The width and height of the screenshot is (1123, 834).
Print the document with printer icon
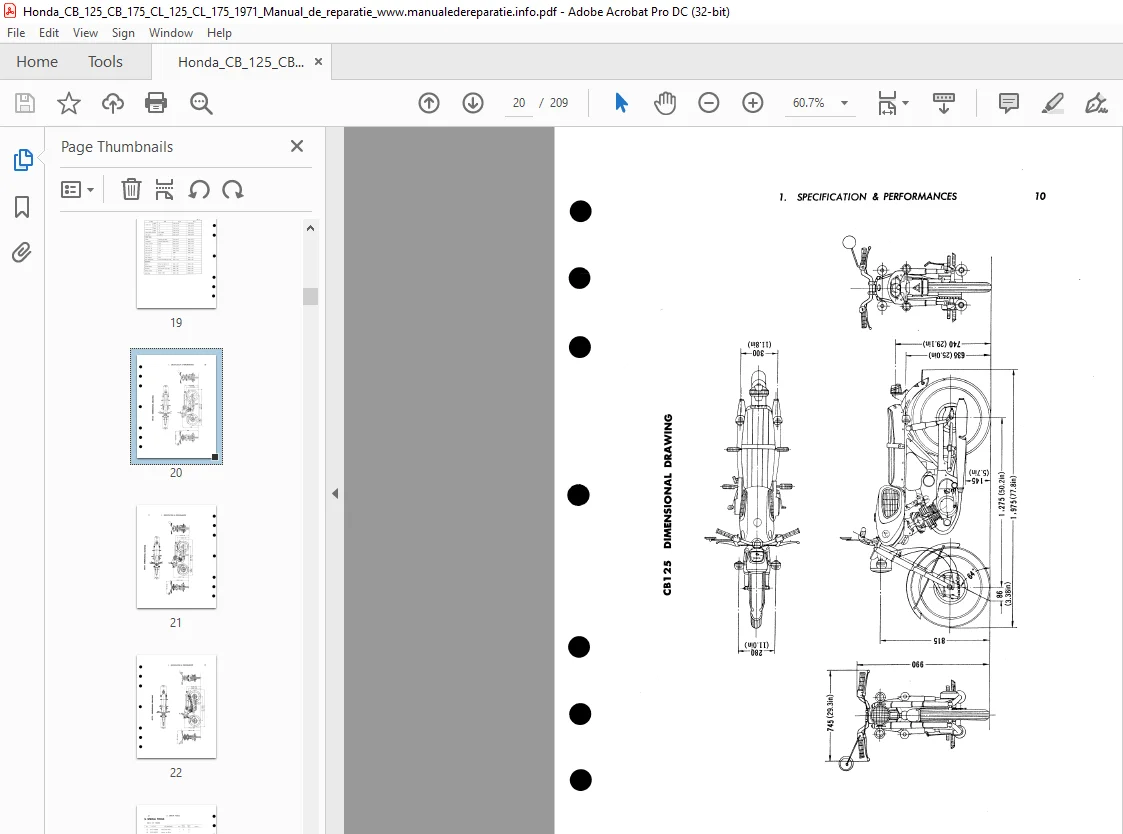pos(156,103)
